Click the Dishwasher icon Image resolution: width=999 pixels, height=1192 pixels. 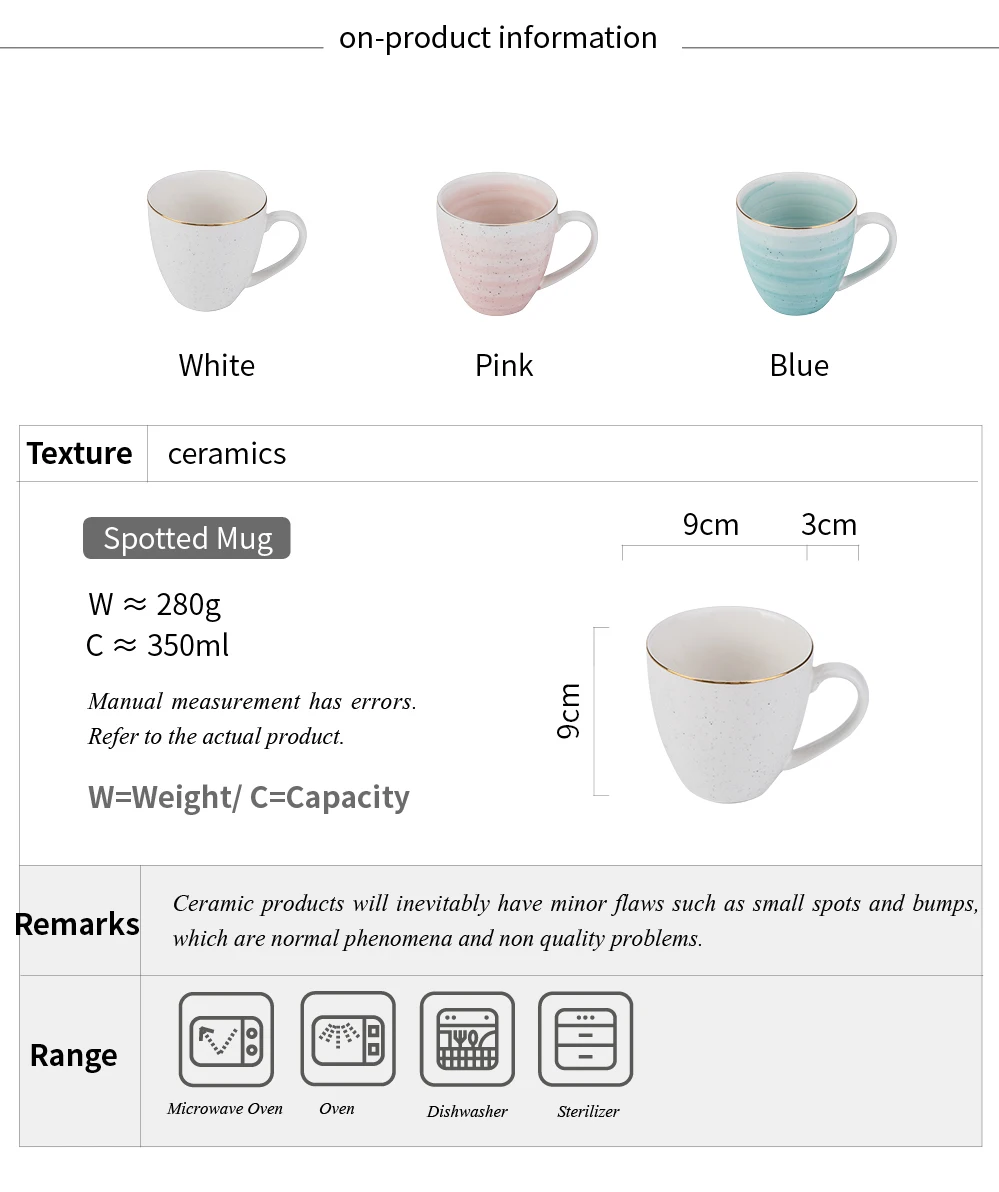coord(467,1039)
